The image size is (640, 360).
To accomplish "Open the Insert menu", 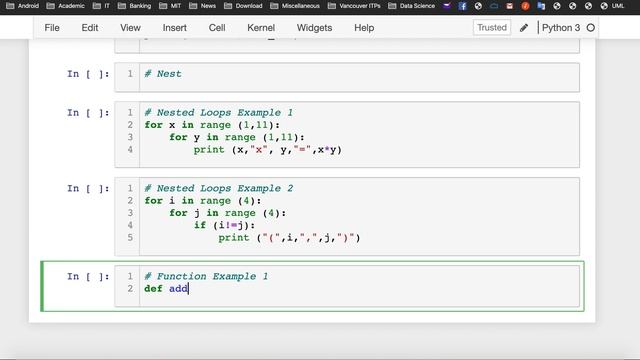I will (174, 28).
